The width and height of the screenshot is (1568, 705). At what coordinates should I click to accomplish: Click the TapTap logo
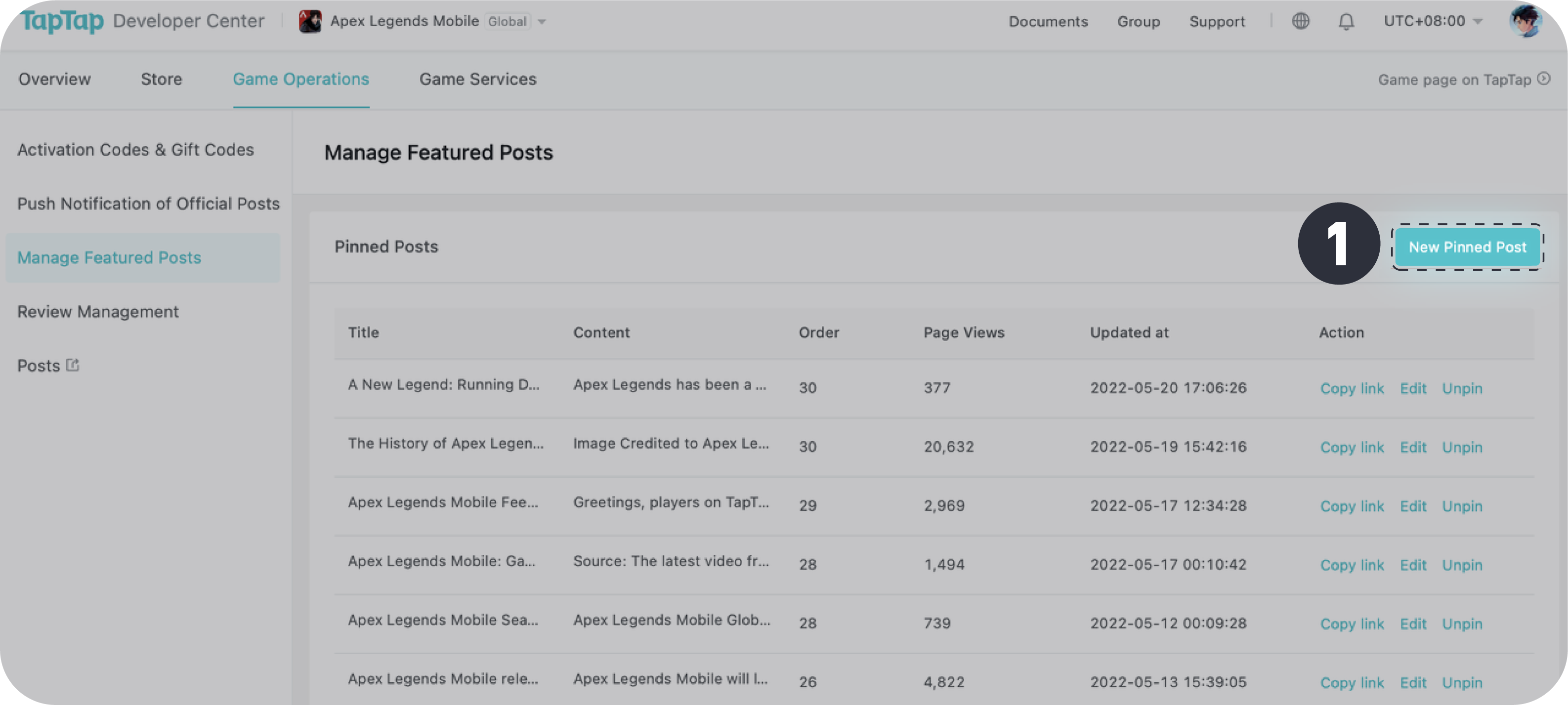[x=62, y=21]
